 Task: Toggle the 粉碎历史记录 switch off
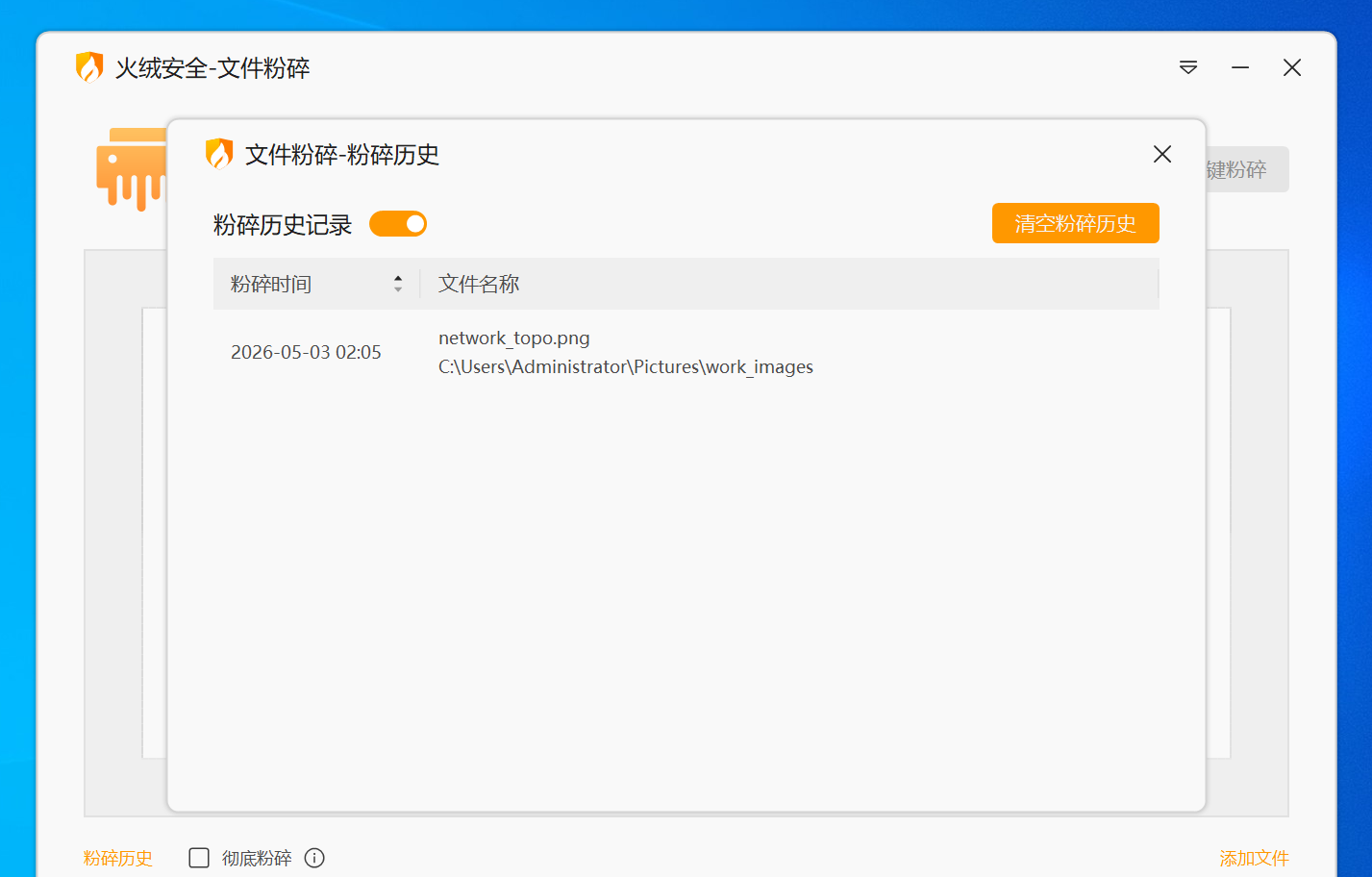pyautogui.click(x=398, y=224)
